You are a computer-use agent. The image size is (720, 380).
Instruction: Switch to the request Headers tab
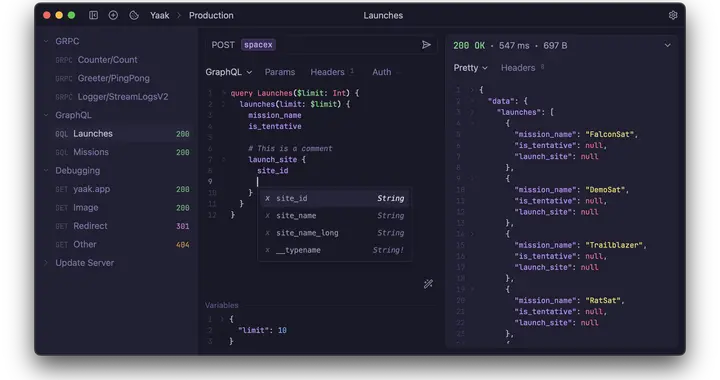pos(327,72)
